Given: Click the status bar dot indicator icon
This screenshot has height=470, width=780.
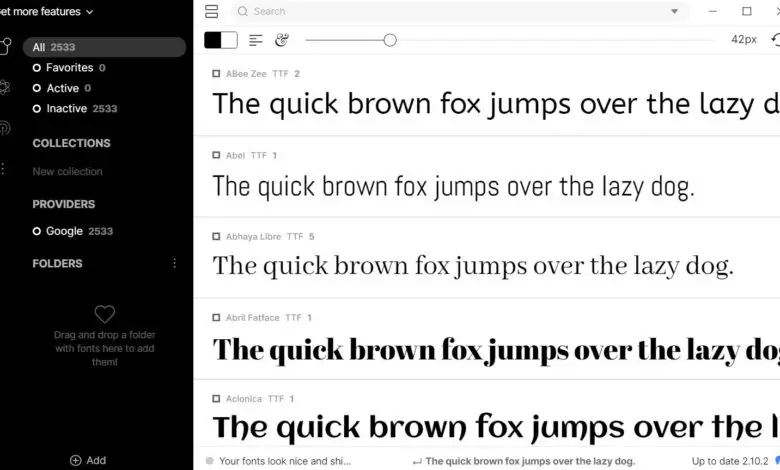Looking at the screenshot, I should [x=209, y=461].
